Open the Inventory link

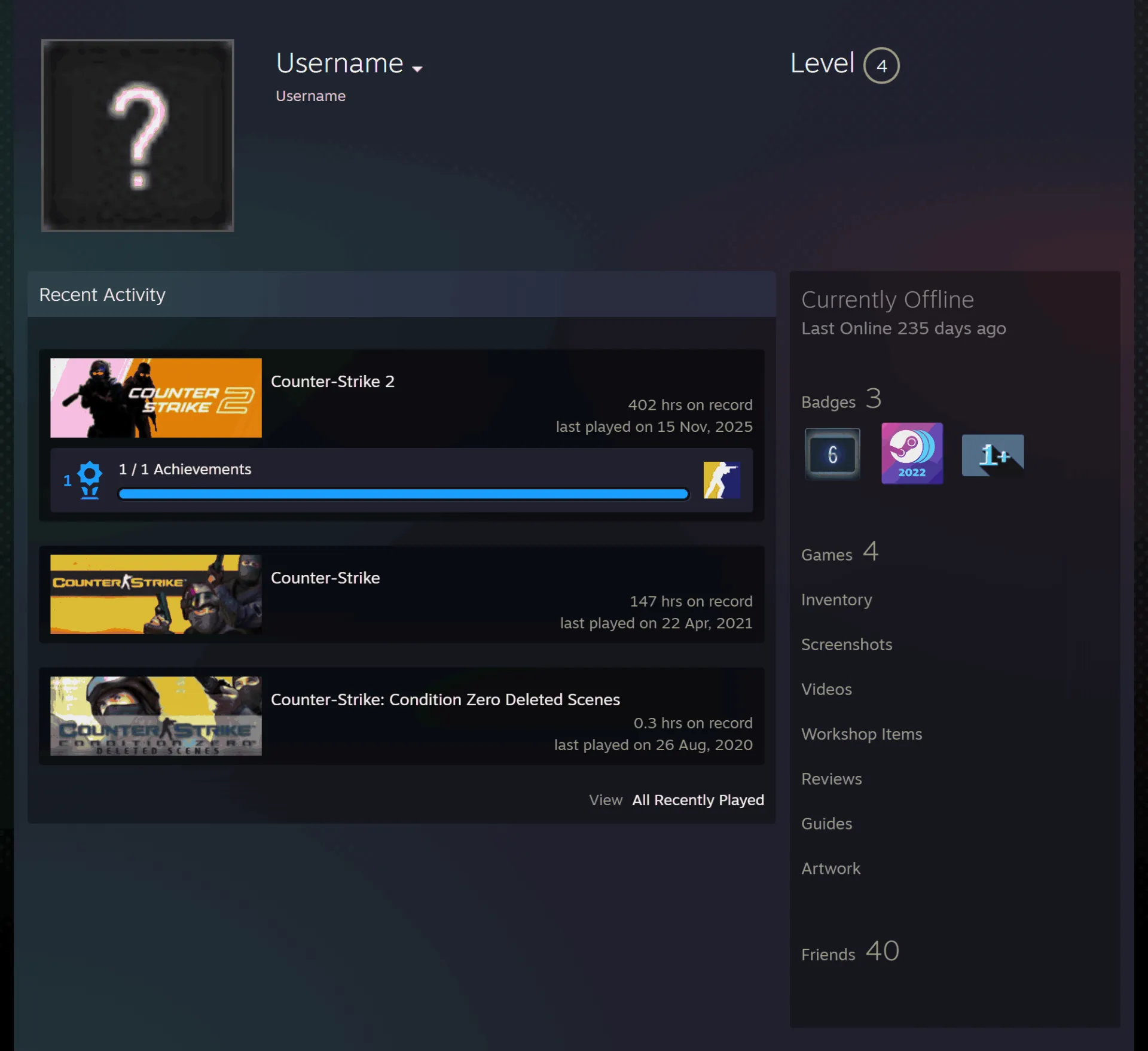[x=836, y=599]
